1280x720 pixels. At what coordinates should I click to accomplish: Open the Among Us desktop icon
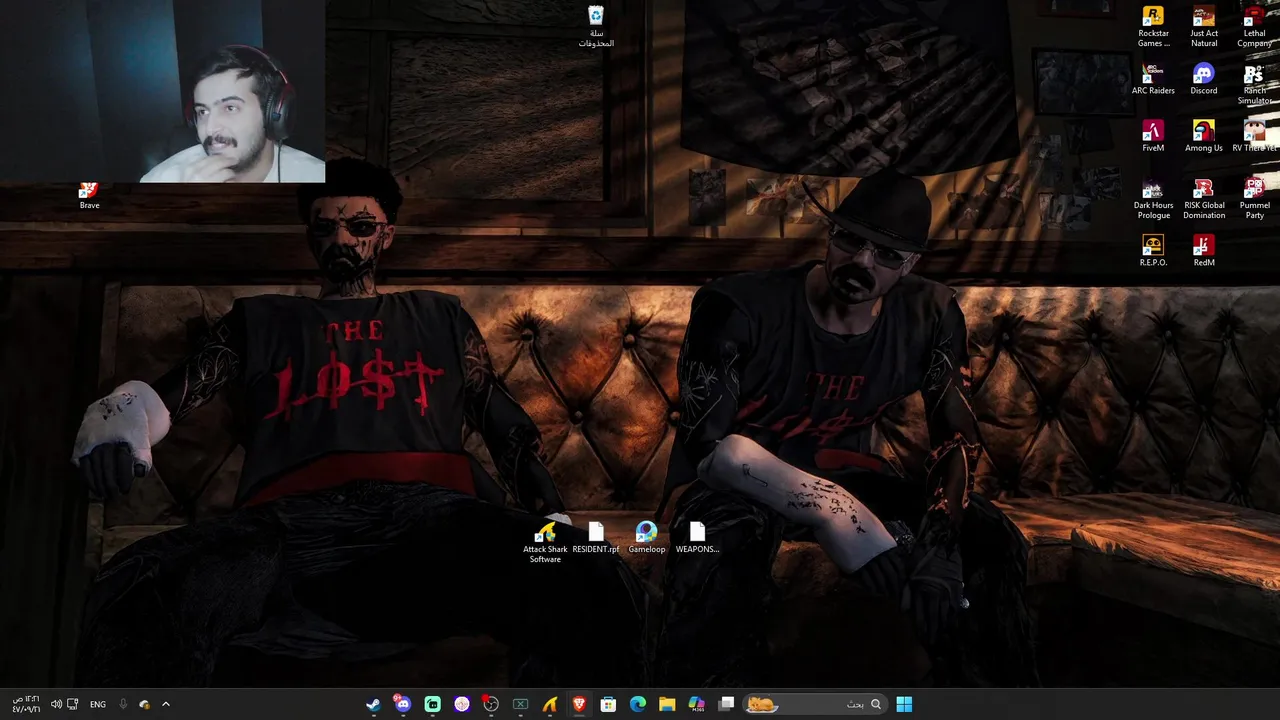(1204, 137)
